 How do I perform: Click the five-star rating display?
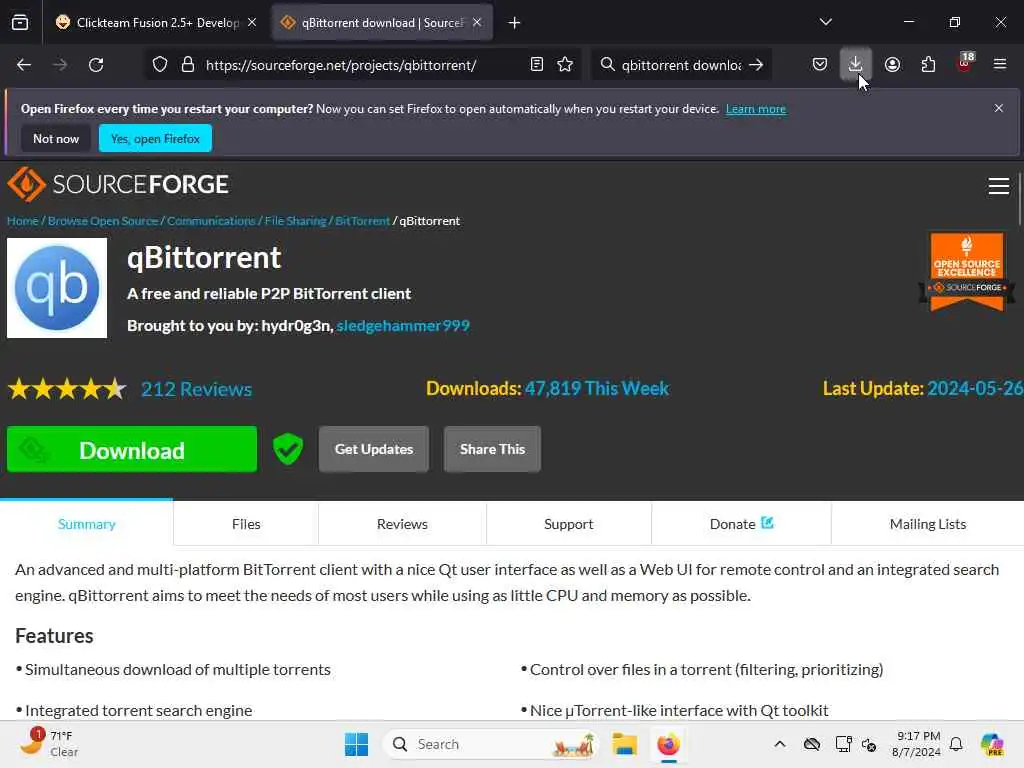(x=67, y=389)
